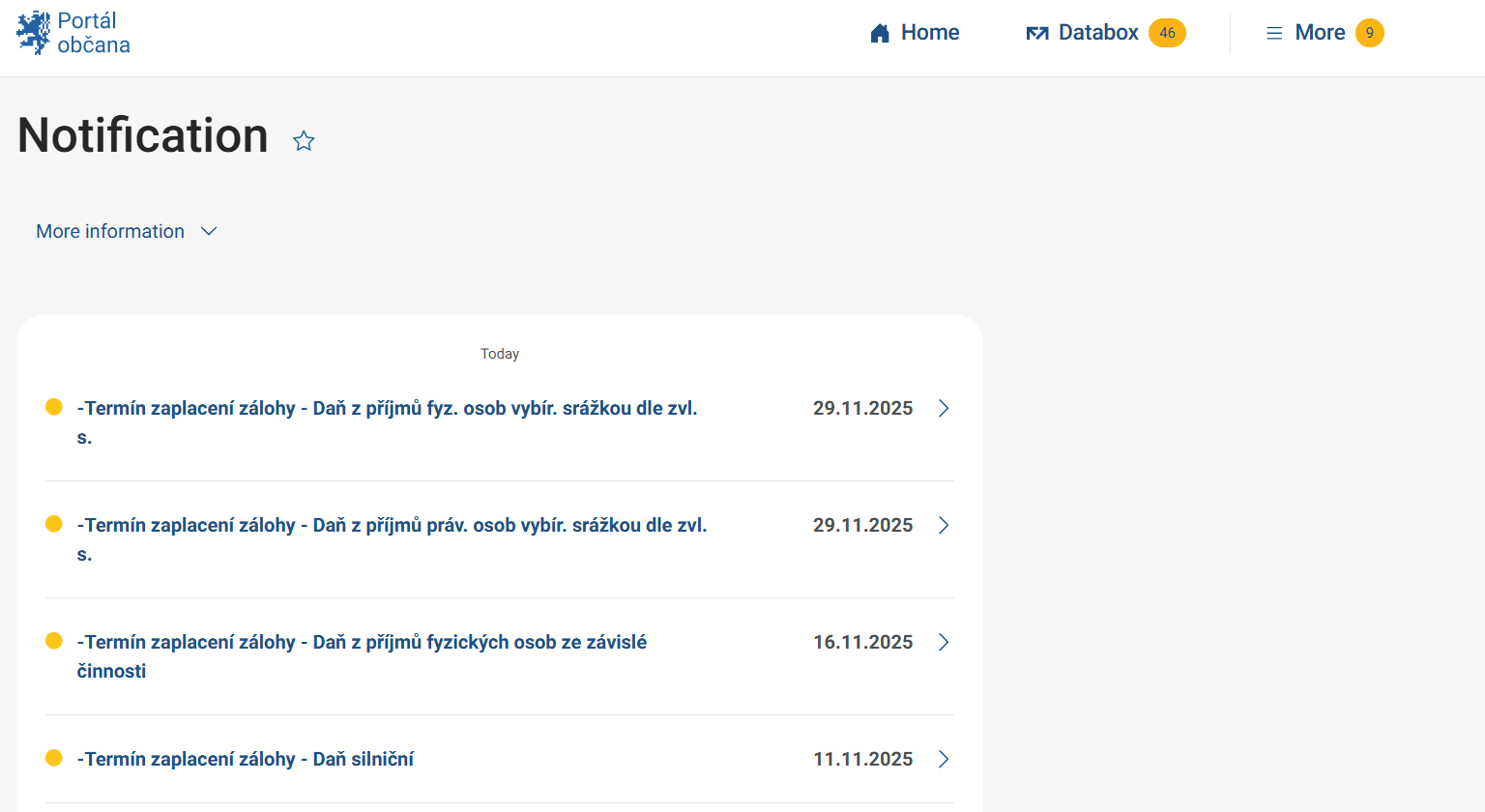Open arrow for the Daň silniční notification
This screenshot has height=812, width=1485.
click(944, 759)
